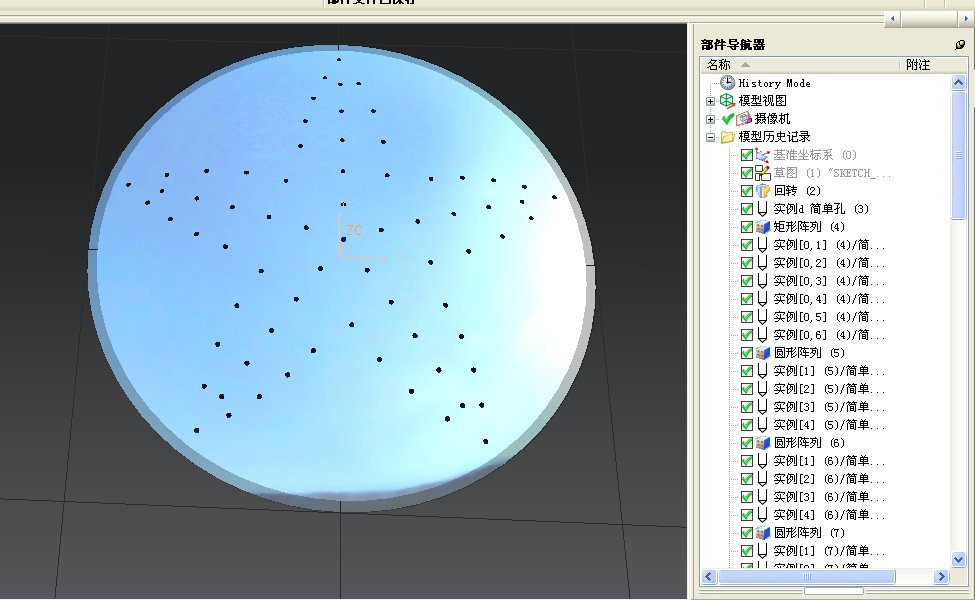The image size is (975, 600).
Task: Click the navigator horizontal scrollbar thumb
Action: (807, 576)
